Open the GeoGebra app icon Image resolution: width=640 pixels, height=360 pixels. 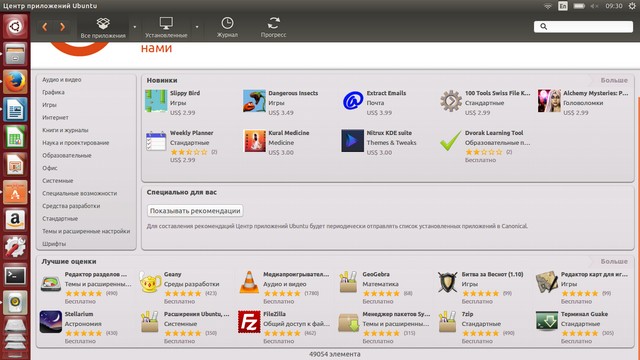348,282
